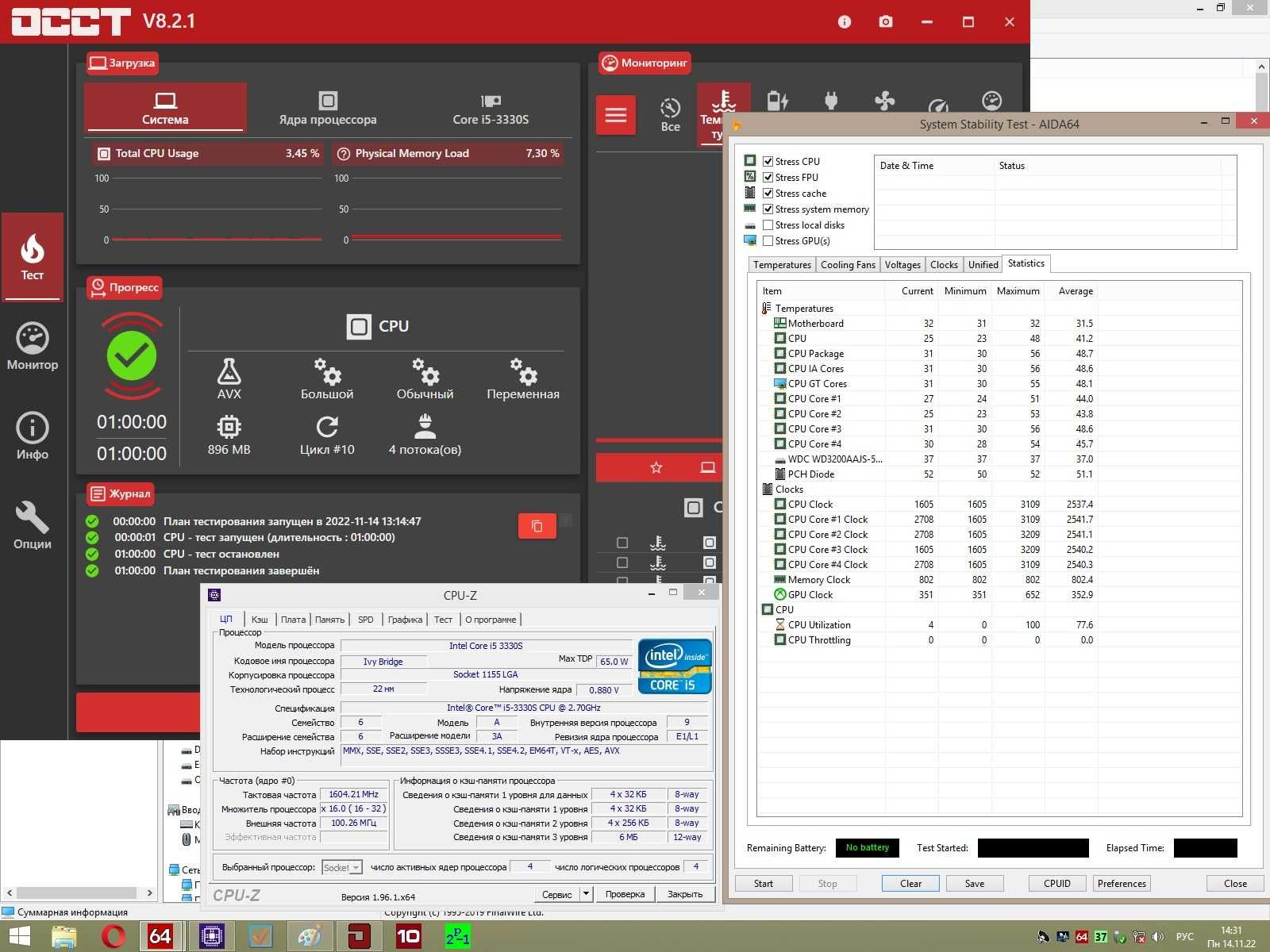Click Закрыть button in CPU-Z
1270x952 pixels.
pos(685,893)
